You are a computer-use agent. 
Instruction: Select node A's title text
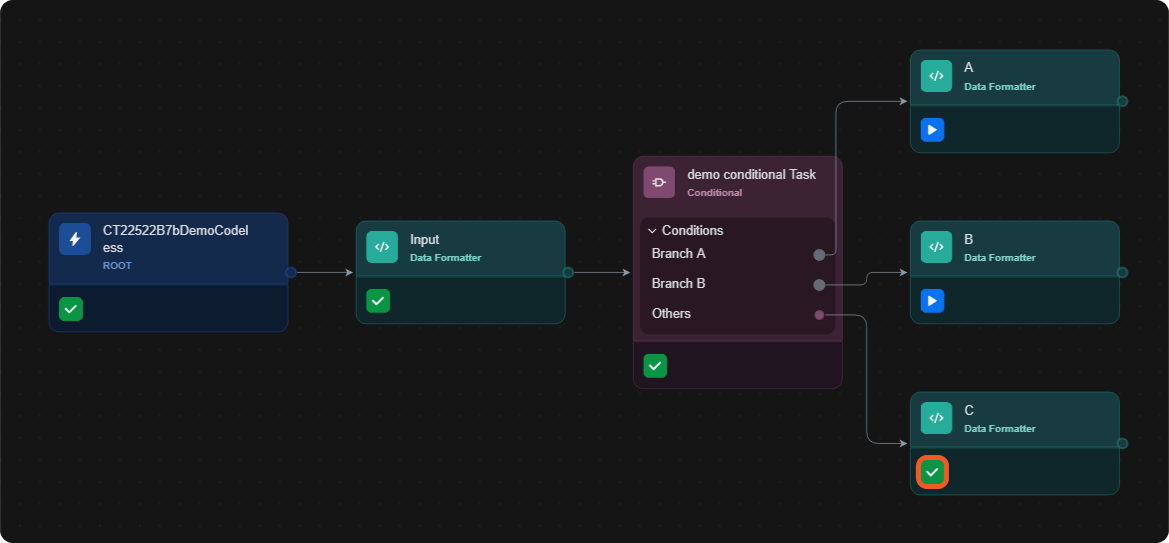pos(968,68)
